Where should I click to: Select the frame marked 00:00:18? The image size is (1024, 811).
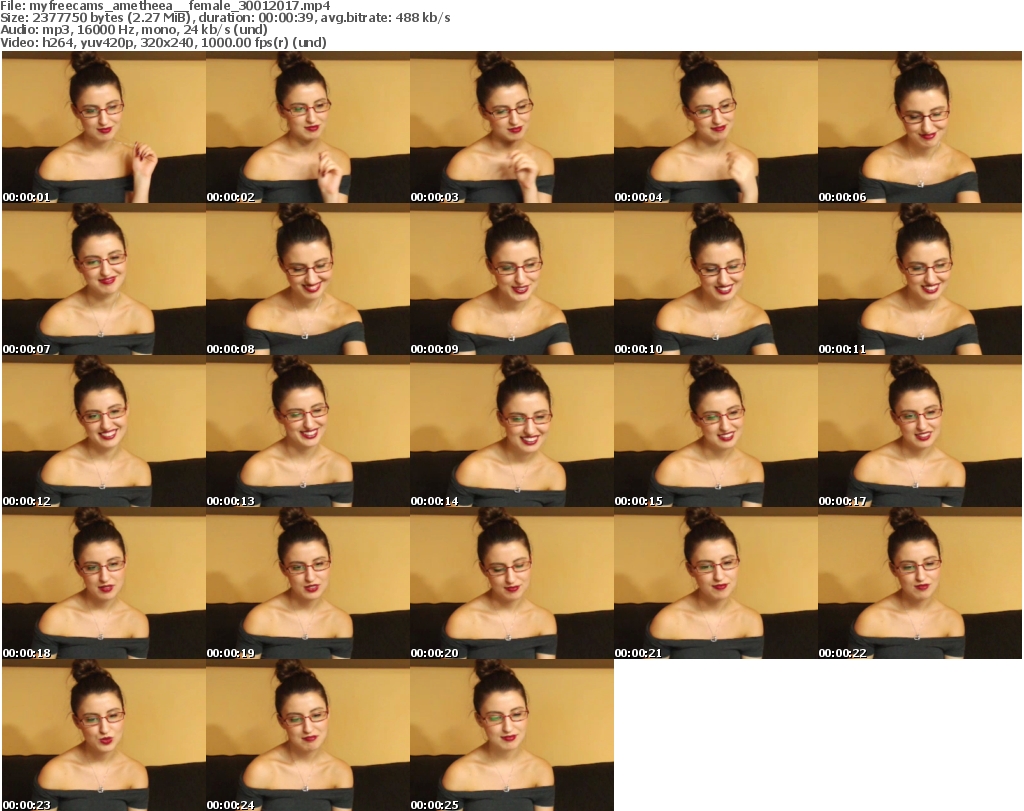point(104,584)
